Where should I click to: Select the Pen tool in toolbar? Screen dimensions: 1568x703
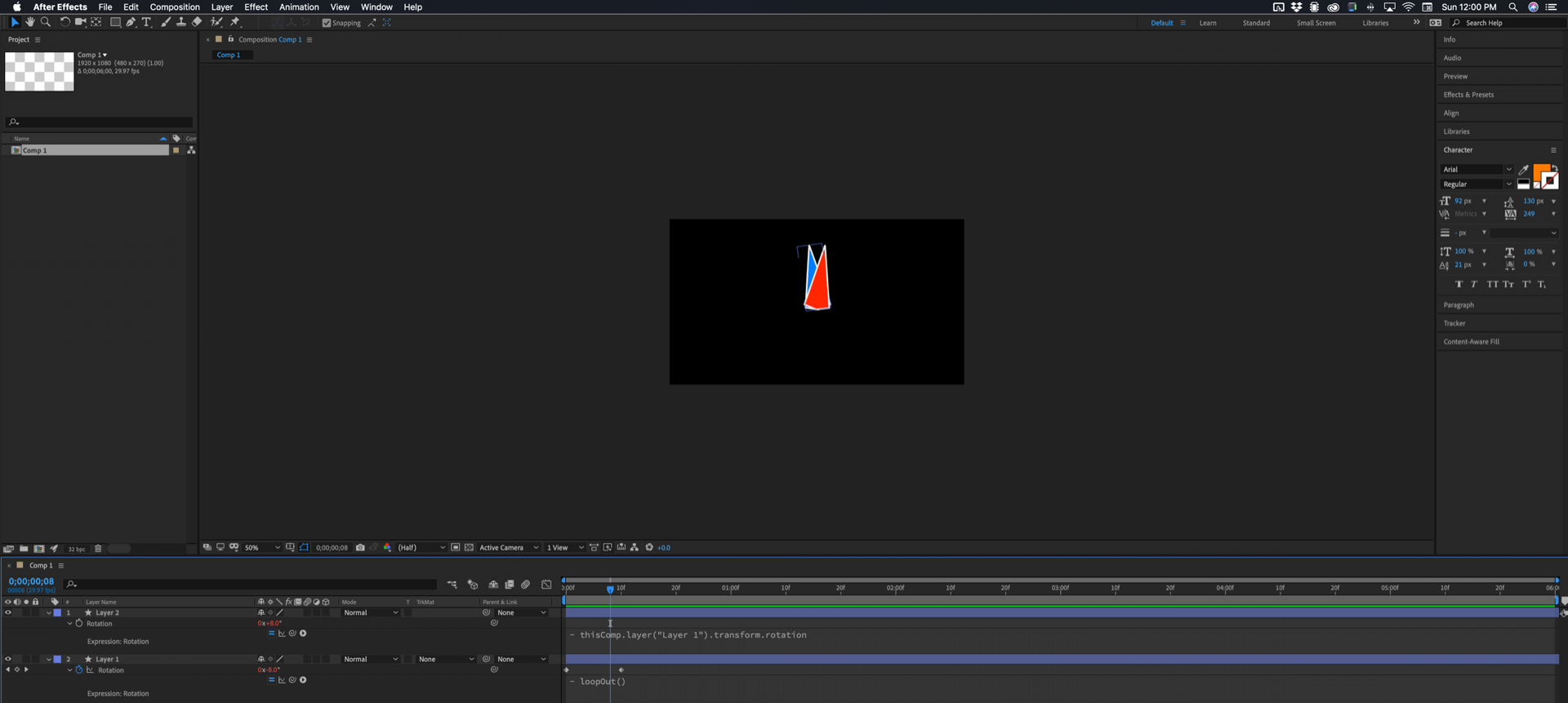click(131, 22)
